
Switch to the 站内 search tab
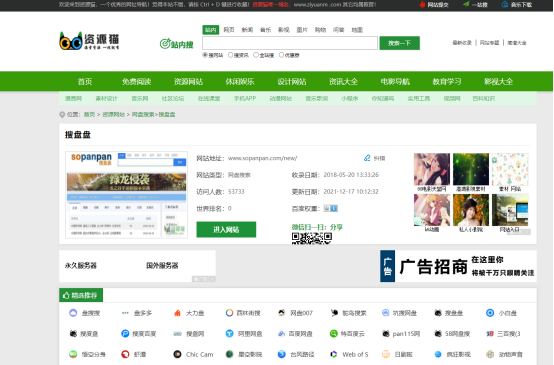tap(211, 30)
